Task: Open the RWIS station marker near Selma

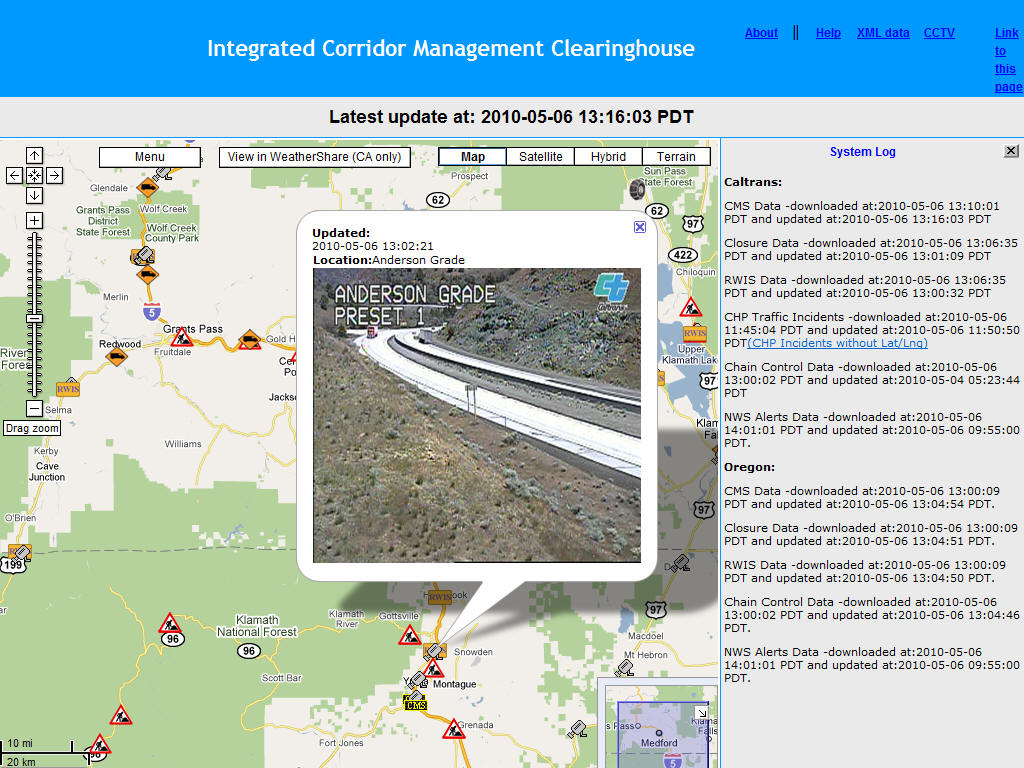Action: coord(68,388)
